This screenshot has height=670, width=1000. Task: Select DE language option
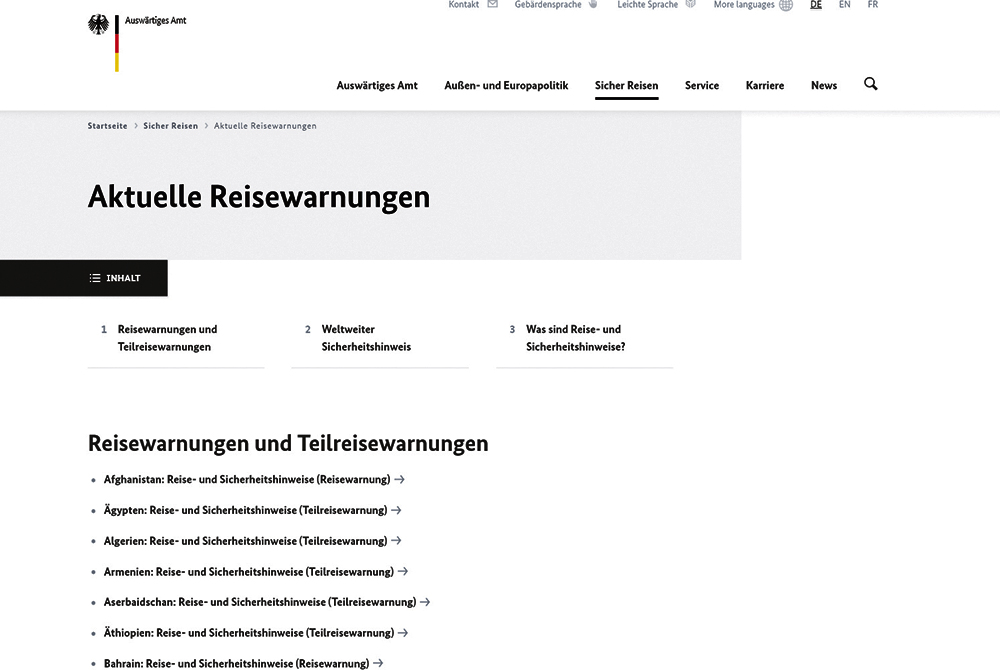click(816, 5)
